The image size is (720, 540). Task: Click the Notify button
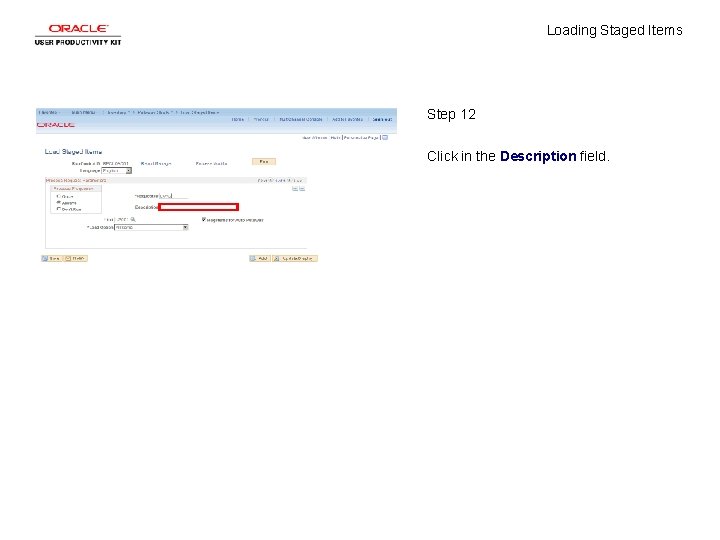(x=76, y=259)
